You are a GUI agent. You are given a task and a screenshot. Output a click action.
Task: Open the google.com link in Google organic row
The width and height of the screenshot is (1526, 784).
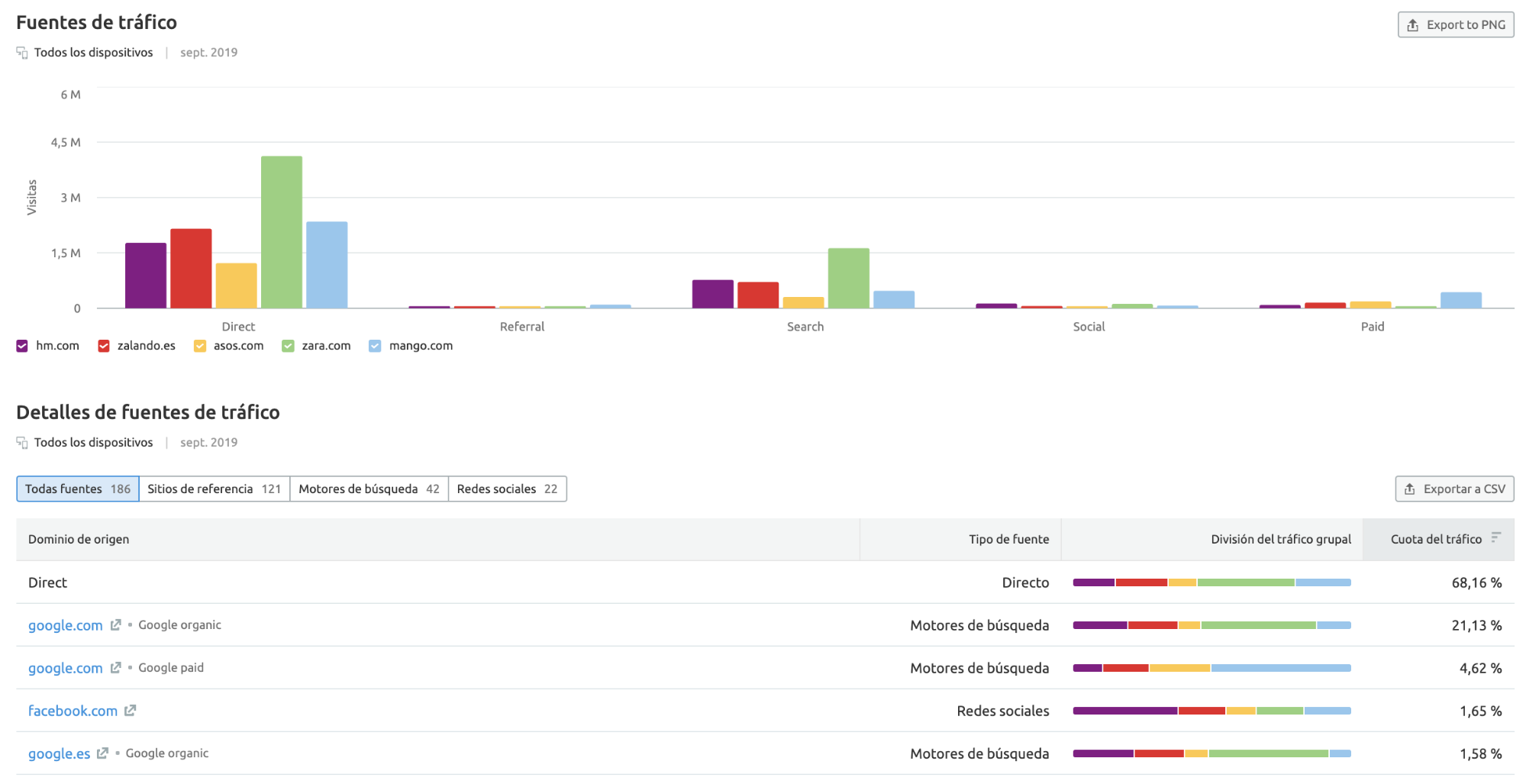tap(66, 625)
